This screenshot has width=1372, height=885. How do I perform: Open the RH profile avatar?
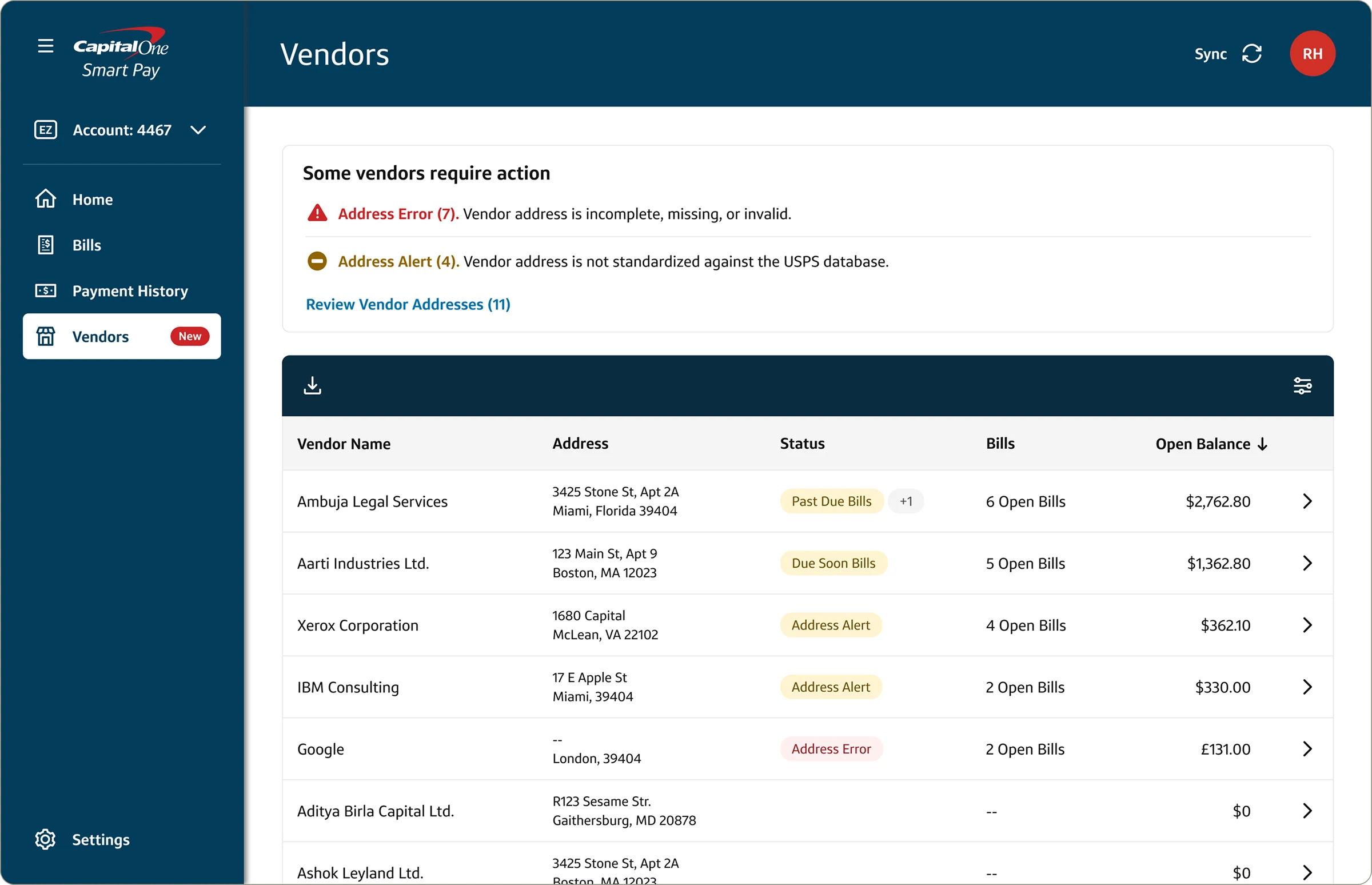click(1312, 53)
